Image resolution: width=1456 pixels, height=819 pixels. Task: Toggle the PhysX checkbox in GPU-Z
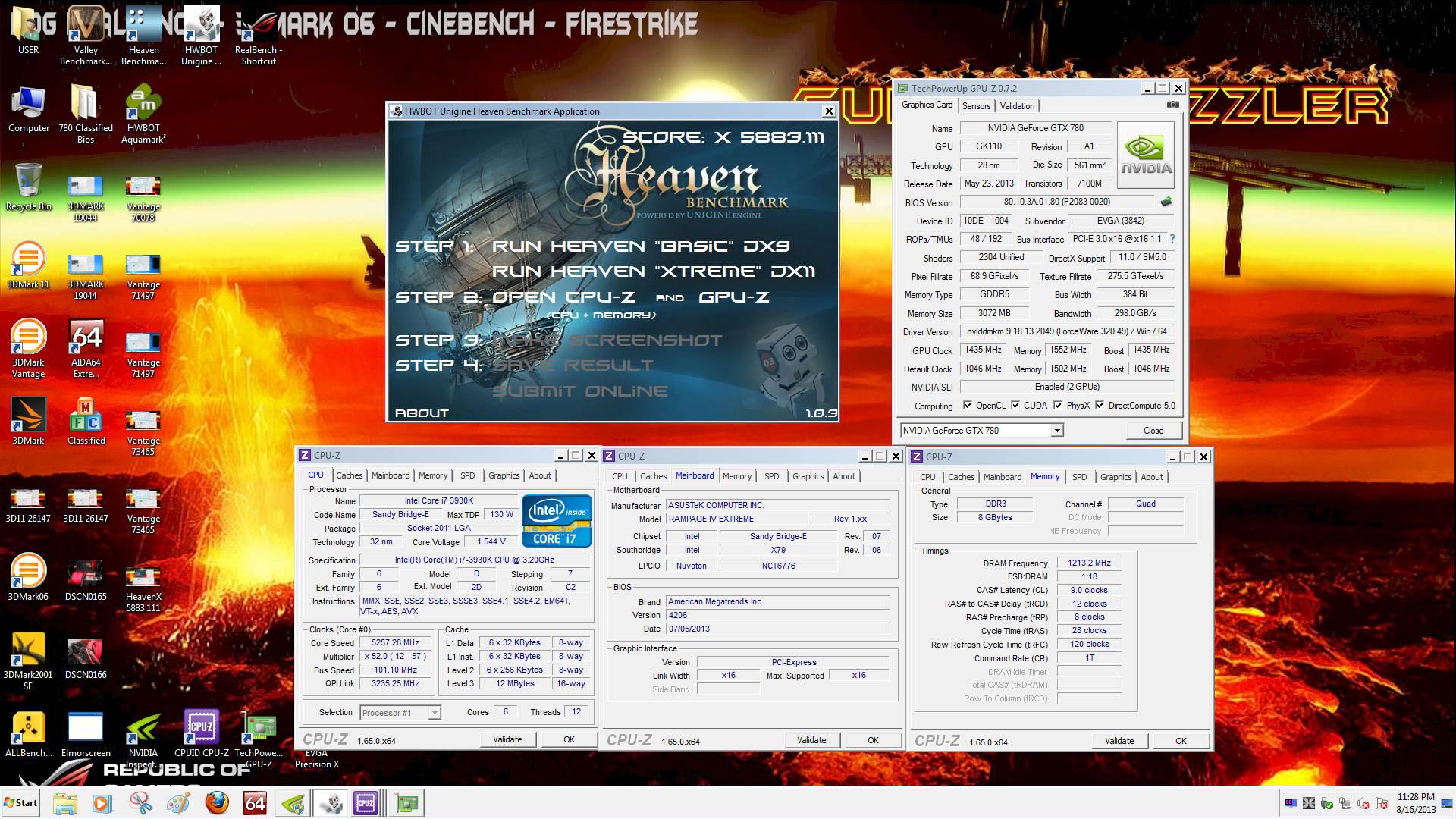tap(1058, 406)
